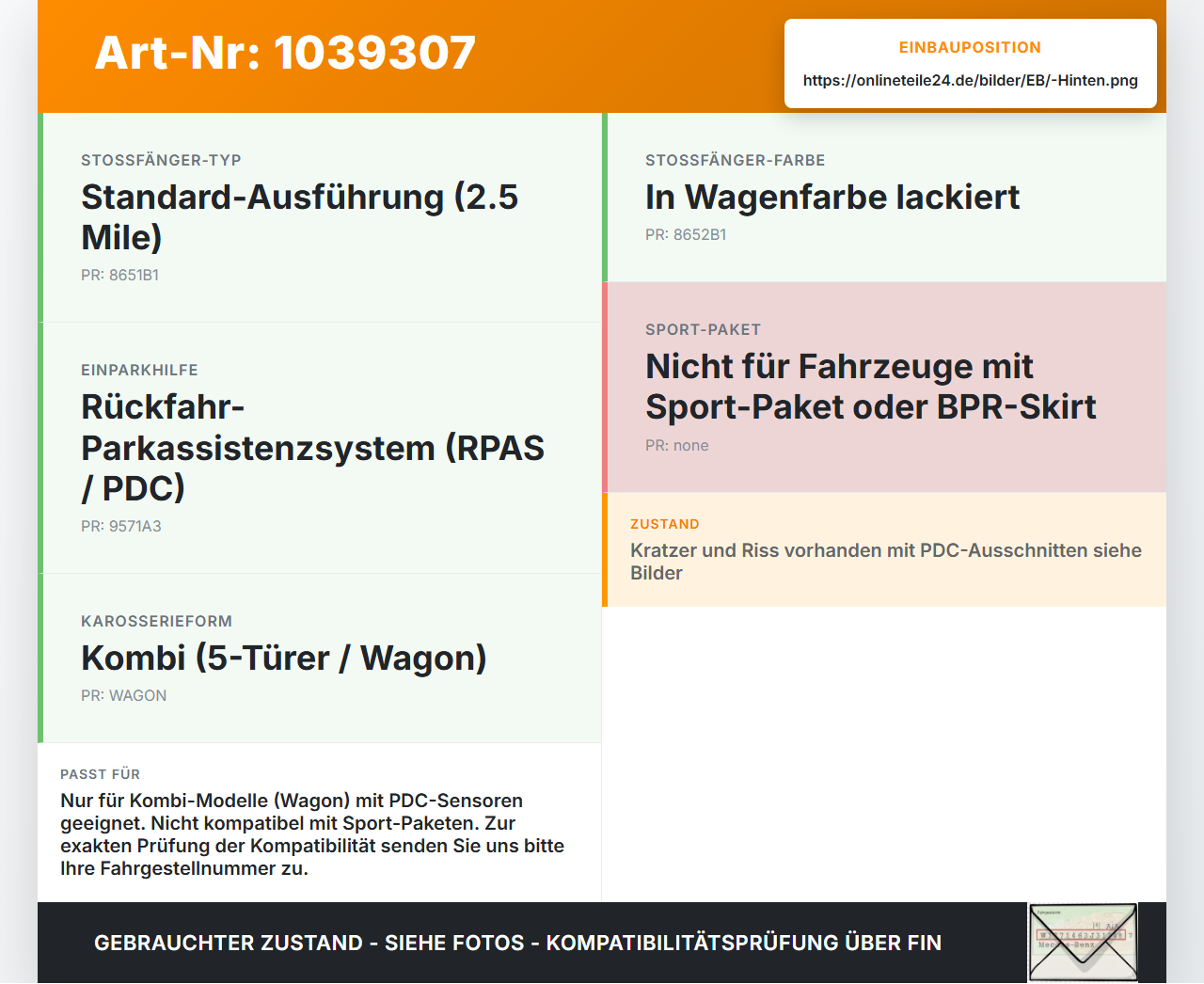The image size is (1204, 984).
Task: Select the Stossfänger-Typ Standard-Ausführung card
Action: click(320, 217)
